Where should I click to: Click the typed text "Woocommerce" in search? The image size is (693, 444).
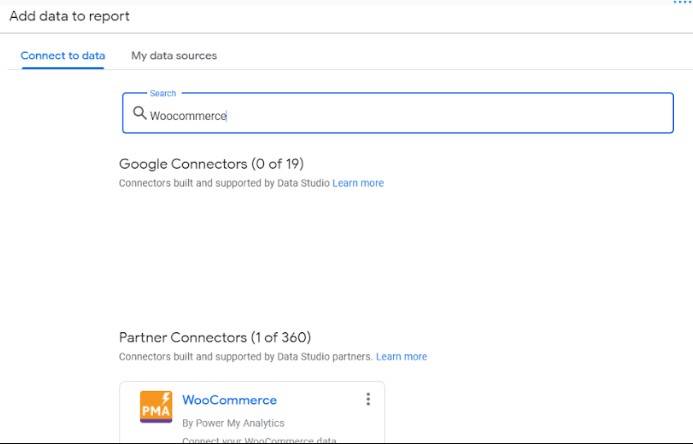click(x=188, y=116)
